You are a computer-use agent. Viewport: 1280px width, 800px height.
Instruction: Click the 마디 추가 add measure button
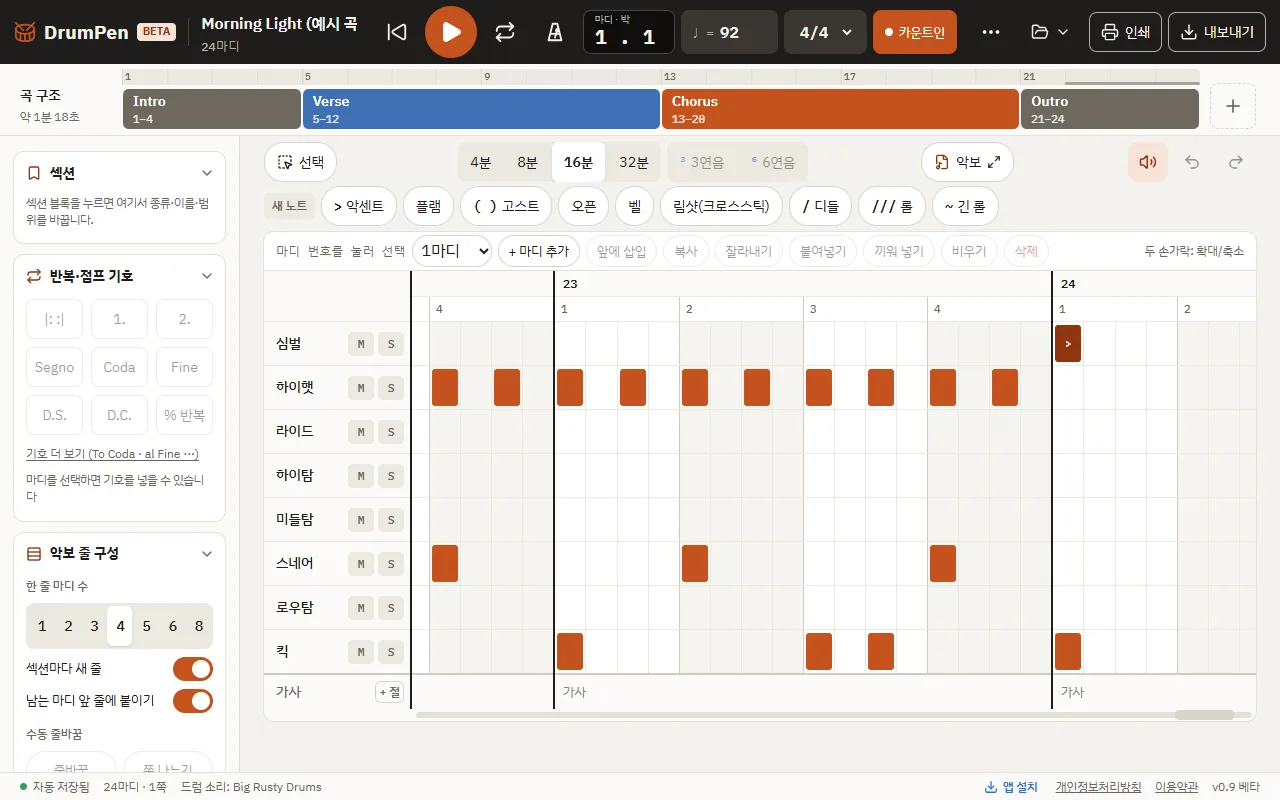click(538, 251)
